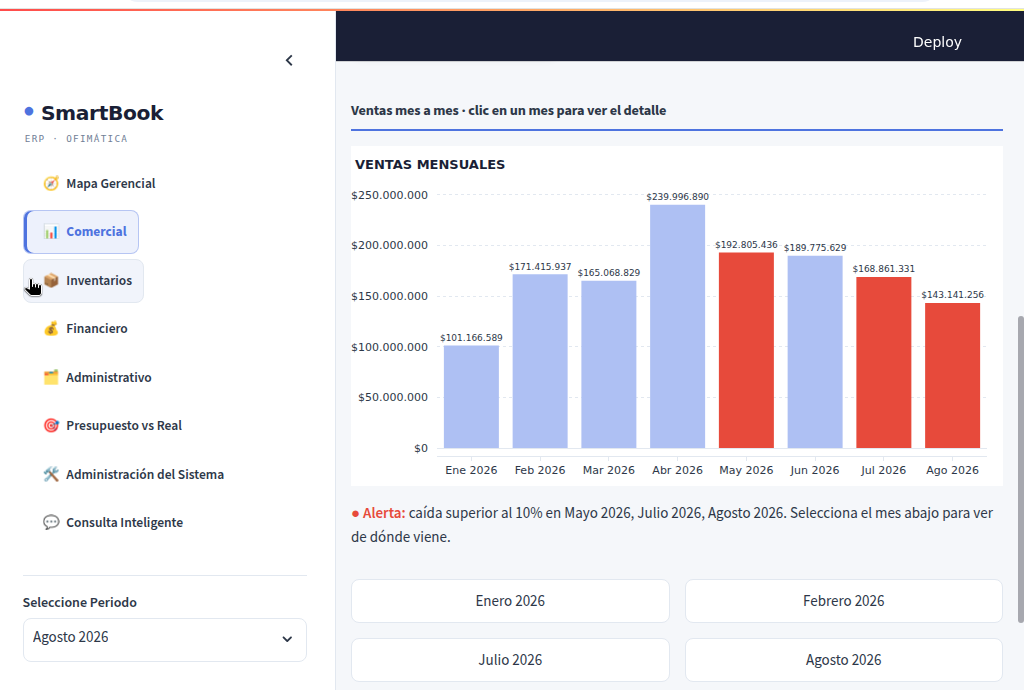This screenshot has width=1024, height=690.
Task: Click the $143.141.256 value label
Action: (952, 294)
